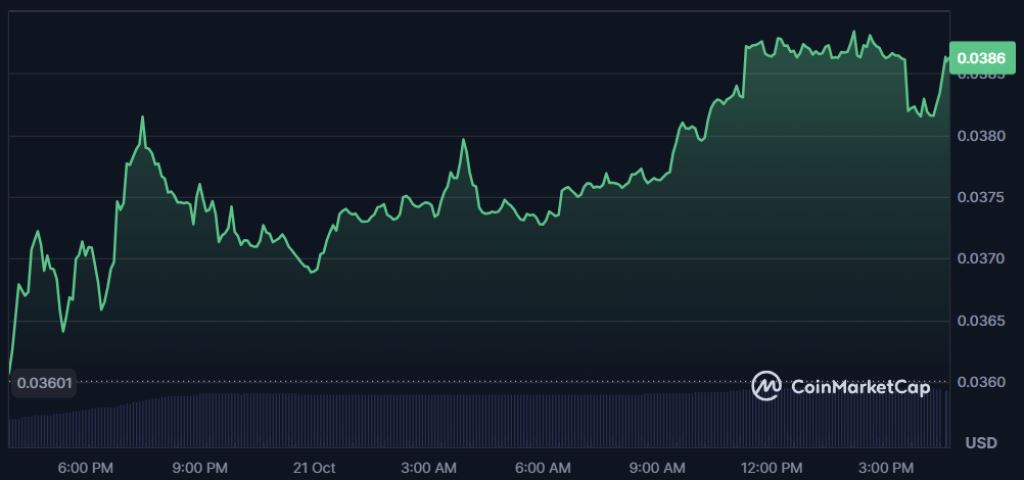Viewport: 1024px width, 480px height.
Task: Select the 0.0370 price axis label
Action: click(981, 259)
